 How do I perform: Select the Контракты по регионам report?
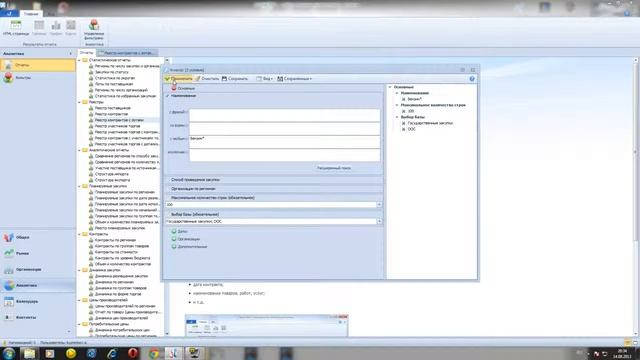[115, 240]
